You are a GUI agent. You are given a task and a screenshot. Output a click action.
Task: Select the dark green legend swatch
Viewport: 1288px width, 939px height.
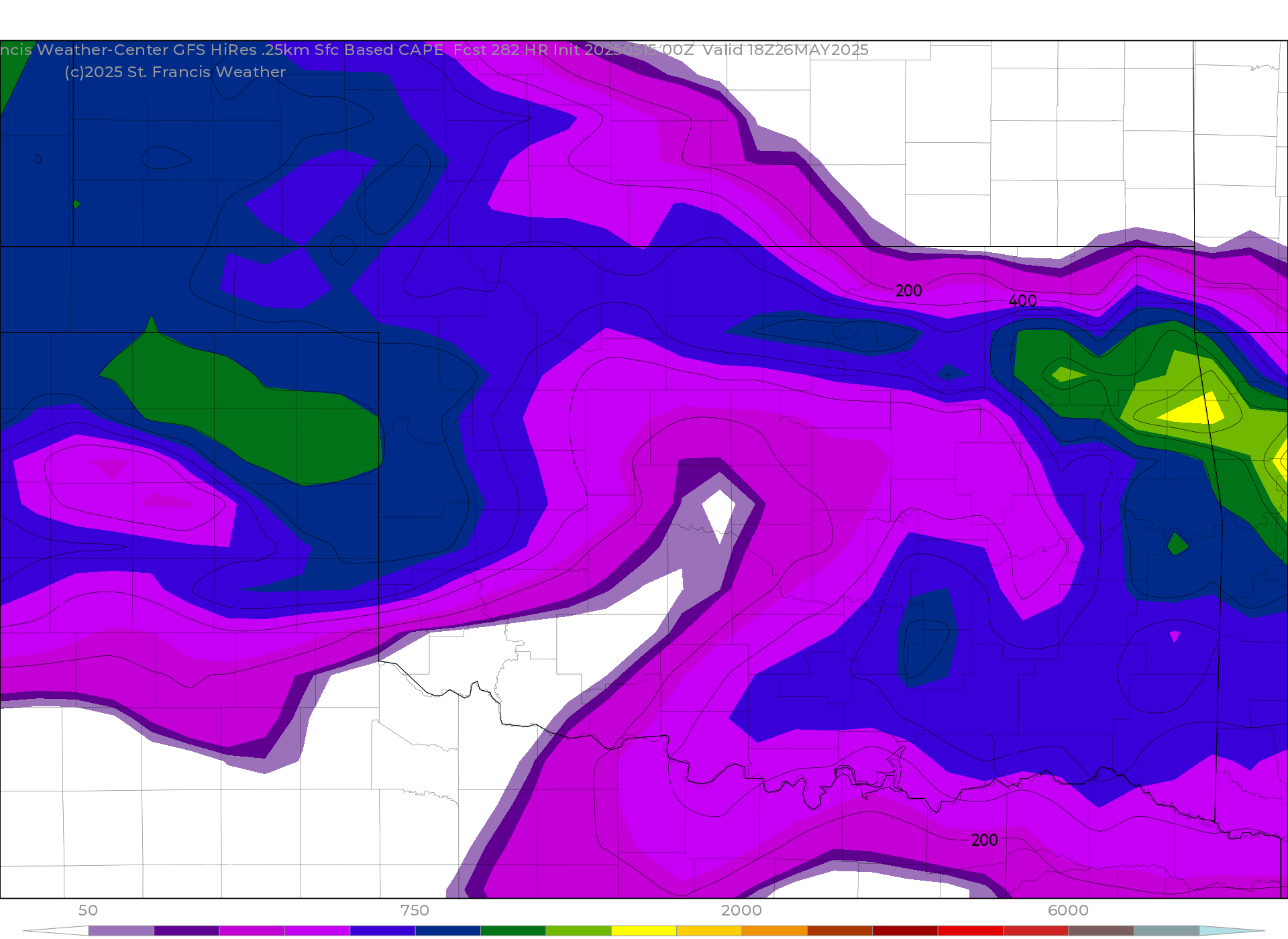coord(513,931)
